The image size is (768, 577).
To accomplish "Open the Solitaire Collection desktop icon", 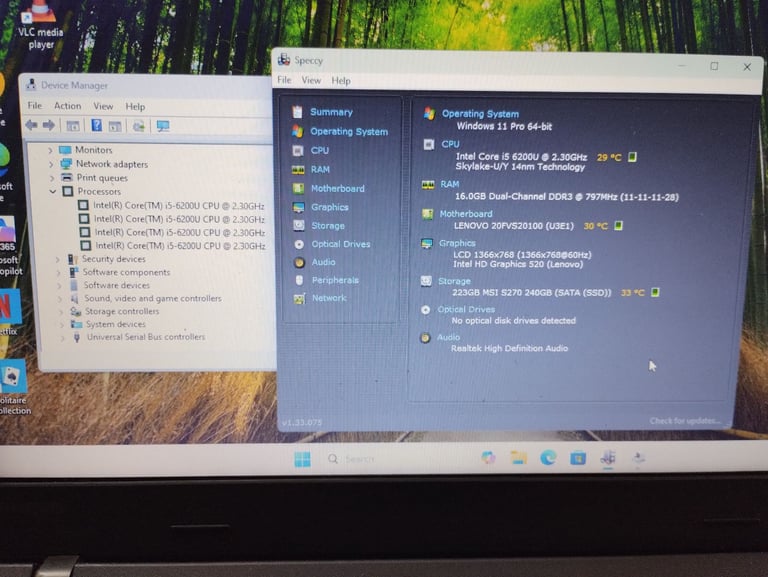I will coord(14,388).
